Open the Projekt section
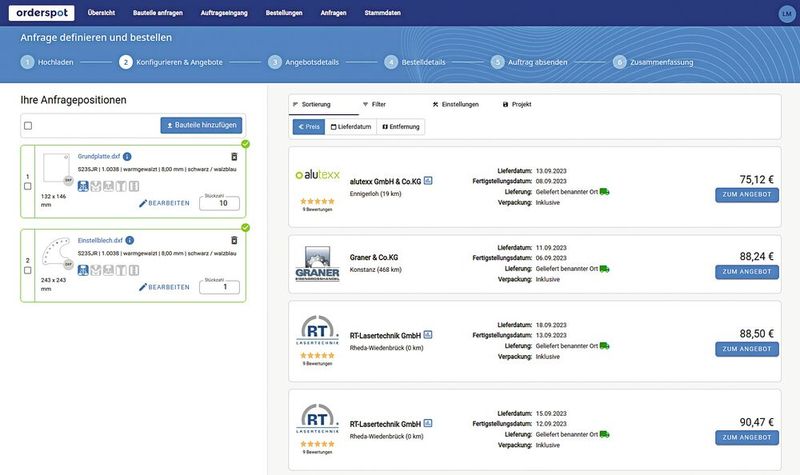 point(517,104)
